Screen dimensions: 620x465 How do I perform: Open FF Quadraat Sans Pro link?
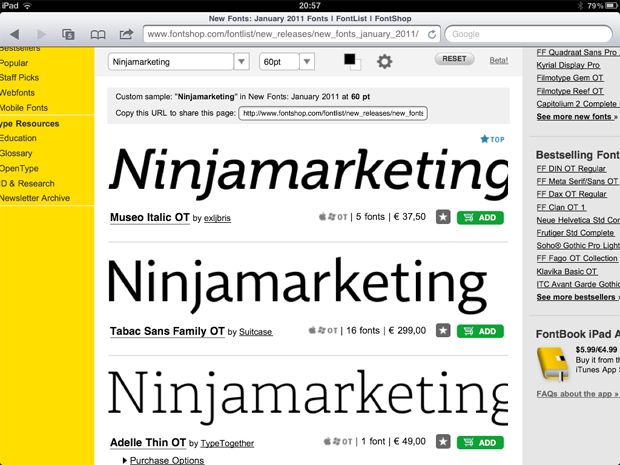tap(578, 52)
